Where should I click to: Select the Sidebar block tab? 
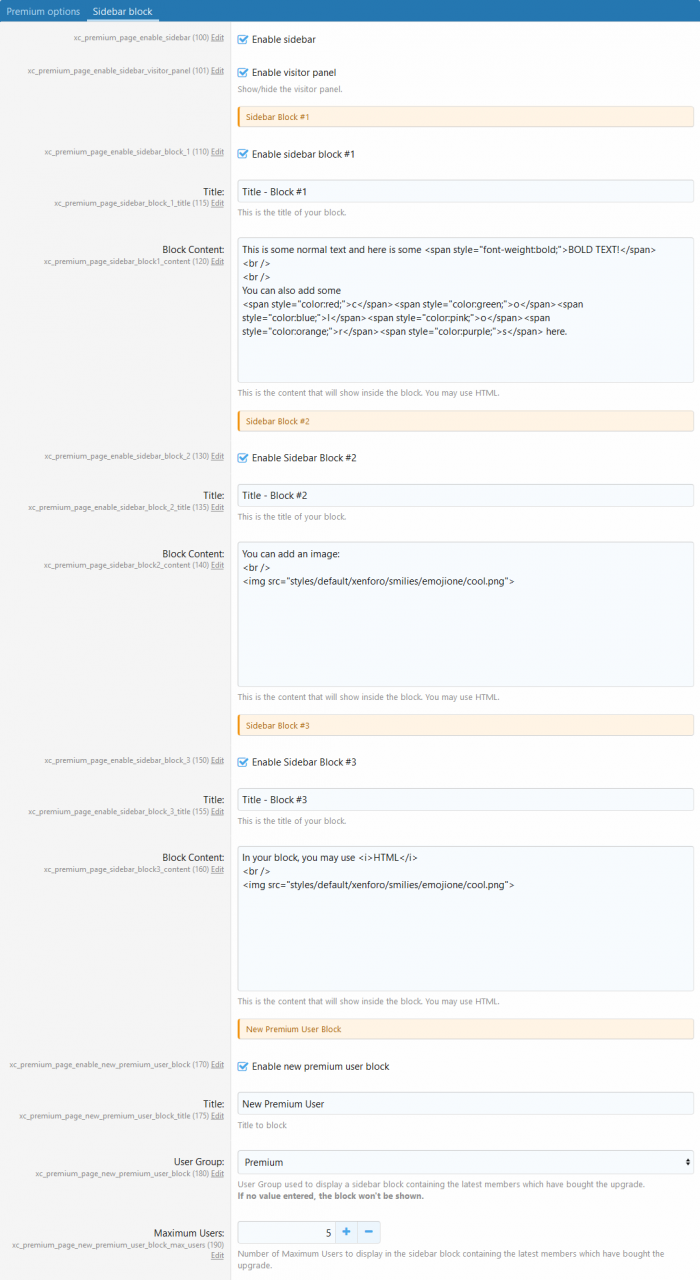point(121,10)
